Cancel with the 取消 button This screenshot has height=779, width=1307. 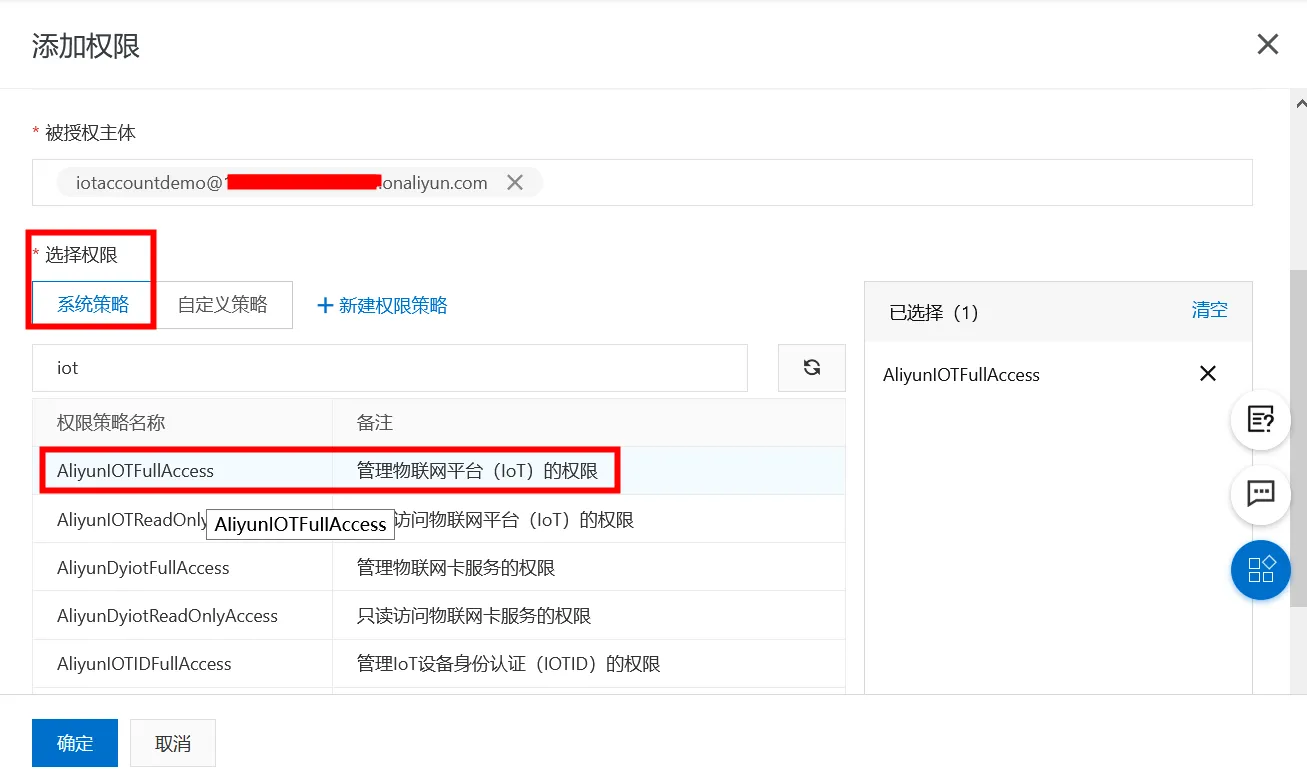point(173,743)
